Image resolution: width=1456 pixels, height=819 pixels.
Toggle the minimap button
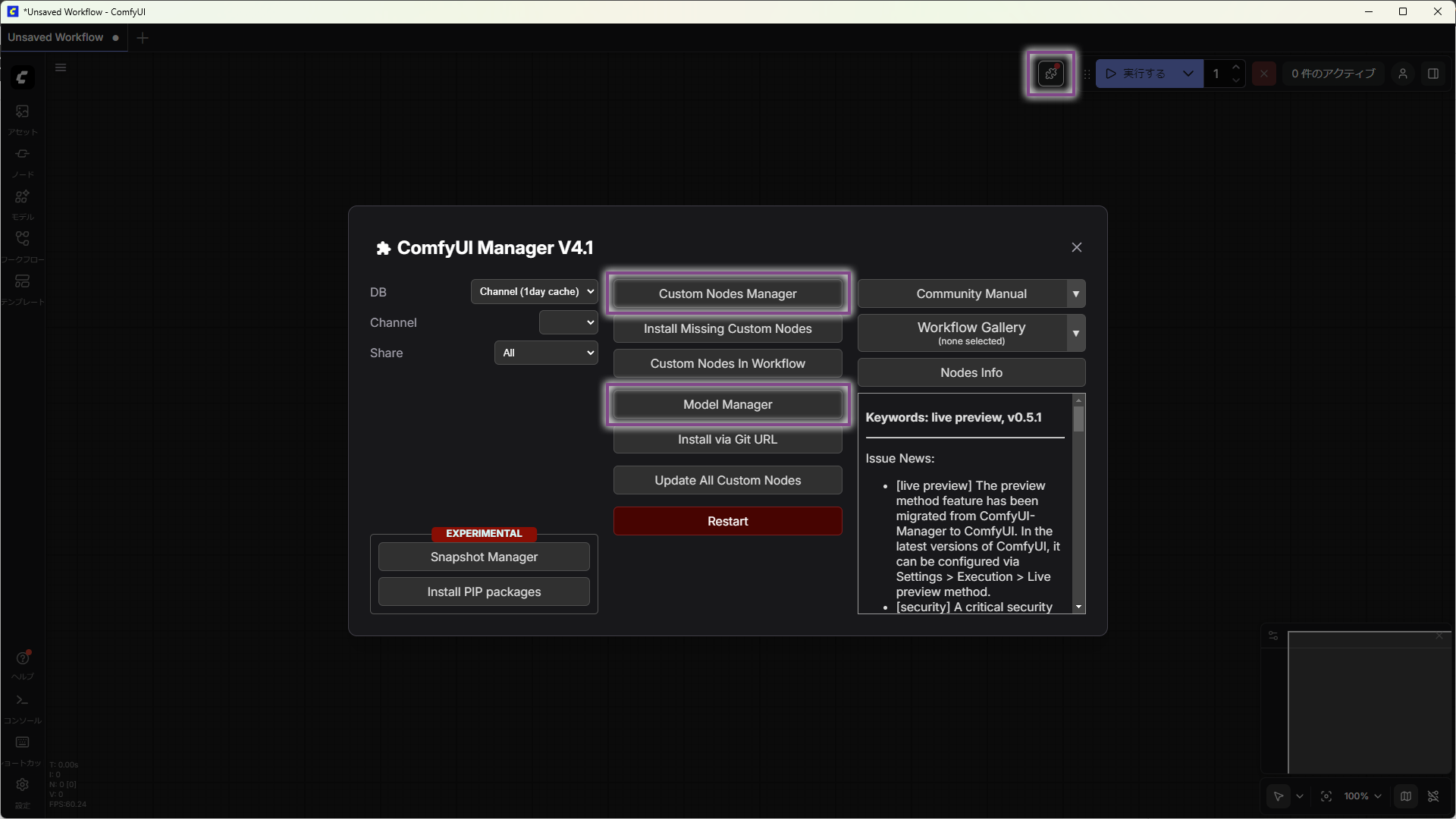click(x=1406, y=796)
